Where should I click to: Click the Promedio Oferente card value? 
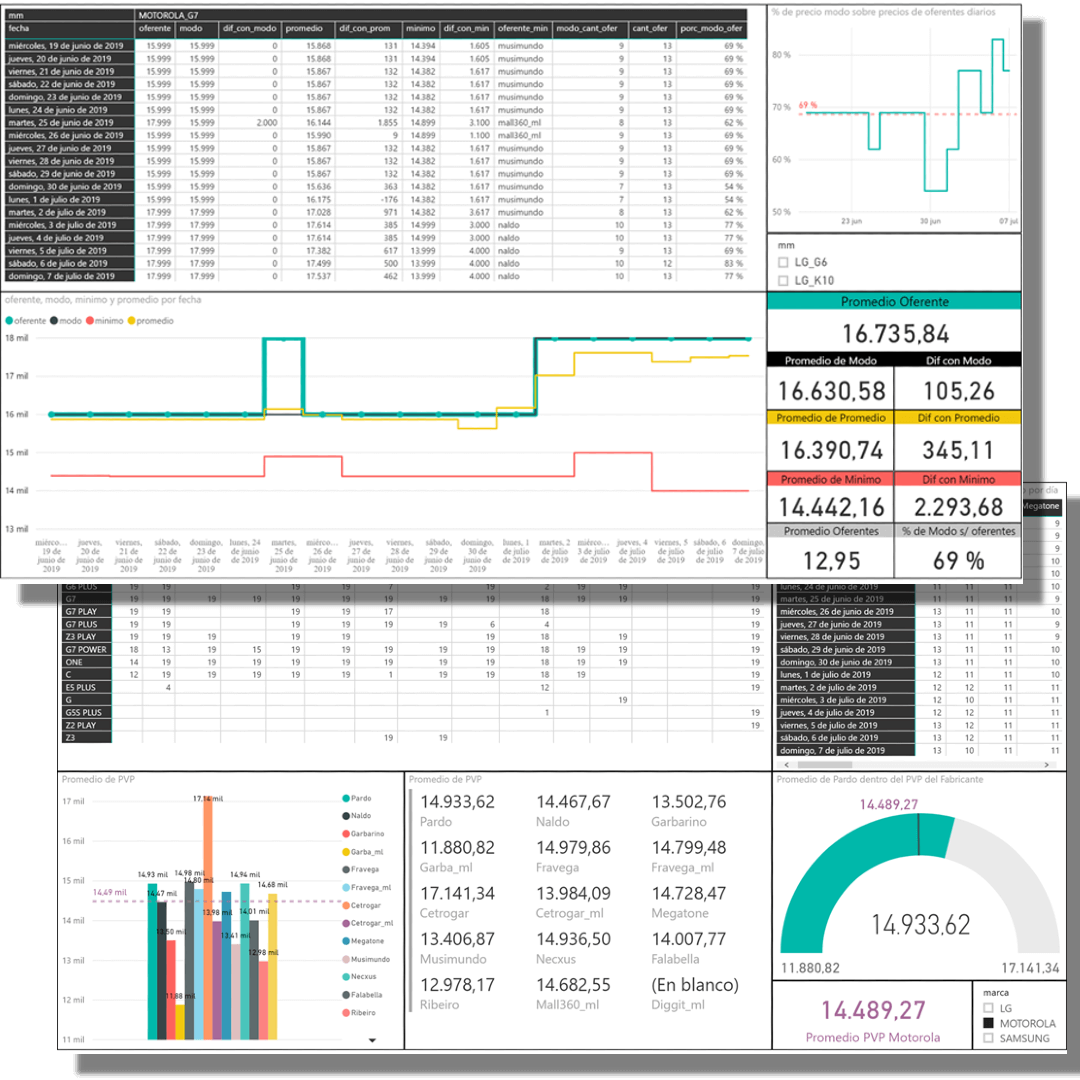click(x=894, y=334)
